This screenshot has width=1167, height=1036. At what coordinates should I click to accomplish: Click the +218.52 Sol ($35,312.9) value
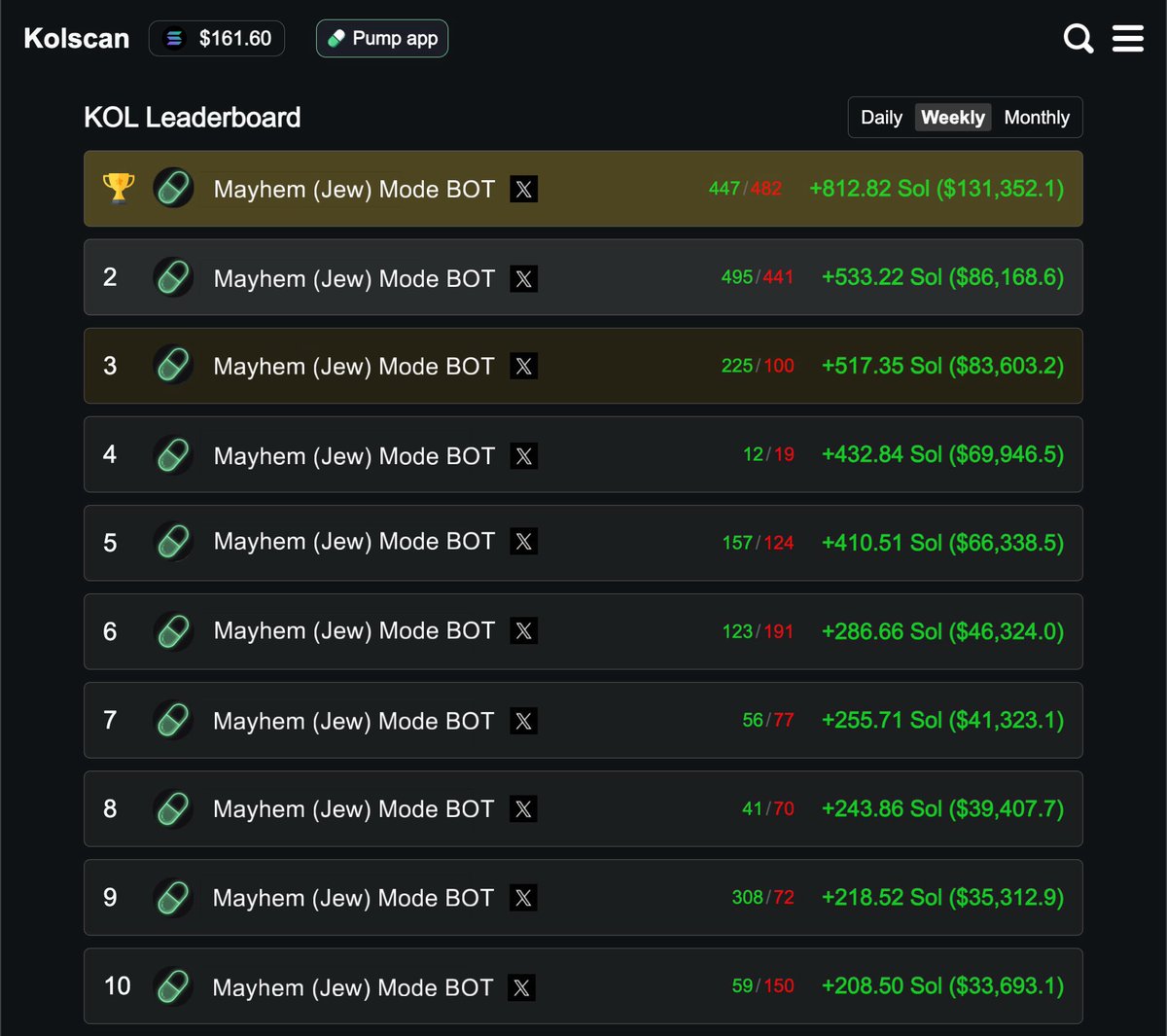click(942, 897)
